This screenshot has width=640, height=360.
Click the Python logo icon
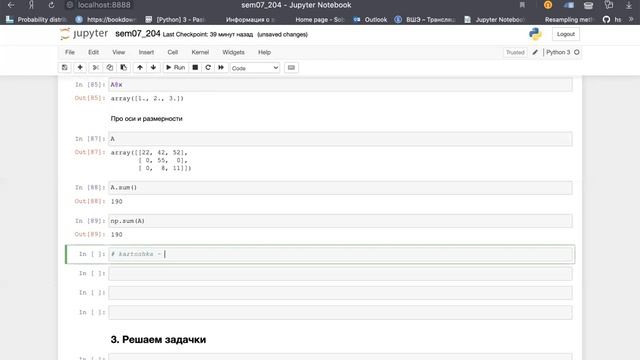535,34
